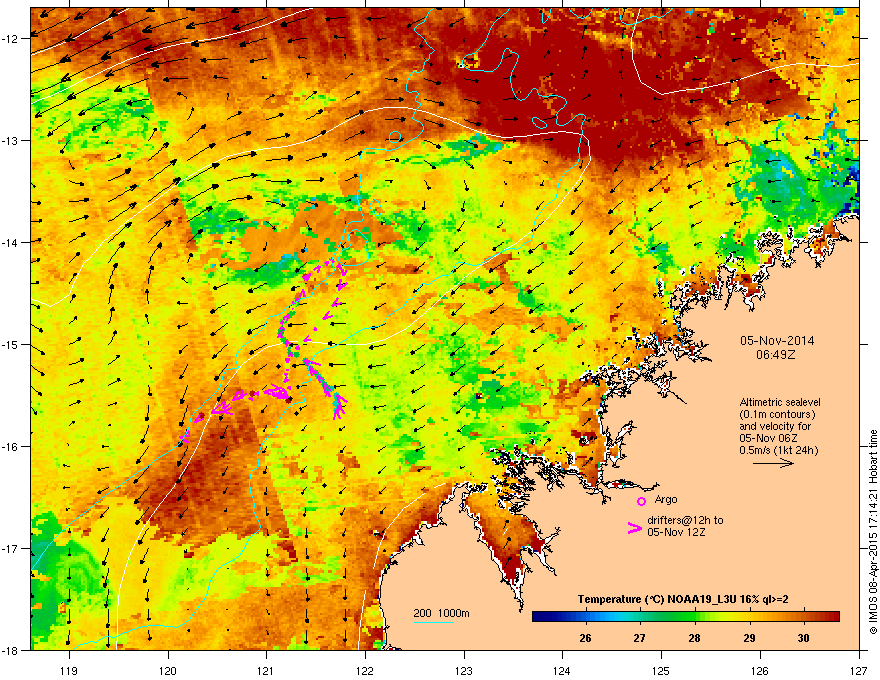Screen dimensions: 880x680
Task: Click longitude axis label 126
Action: click(760, 670)
